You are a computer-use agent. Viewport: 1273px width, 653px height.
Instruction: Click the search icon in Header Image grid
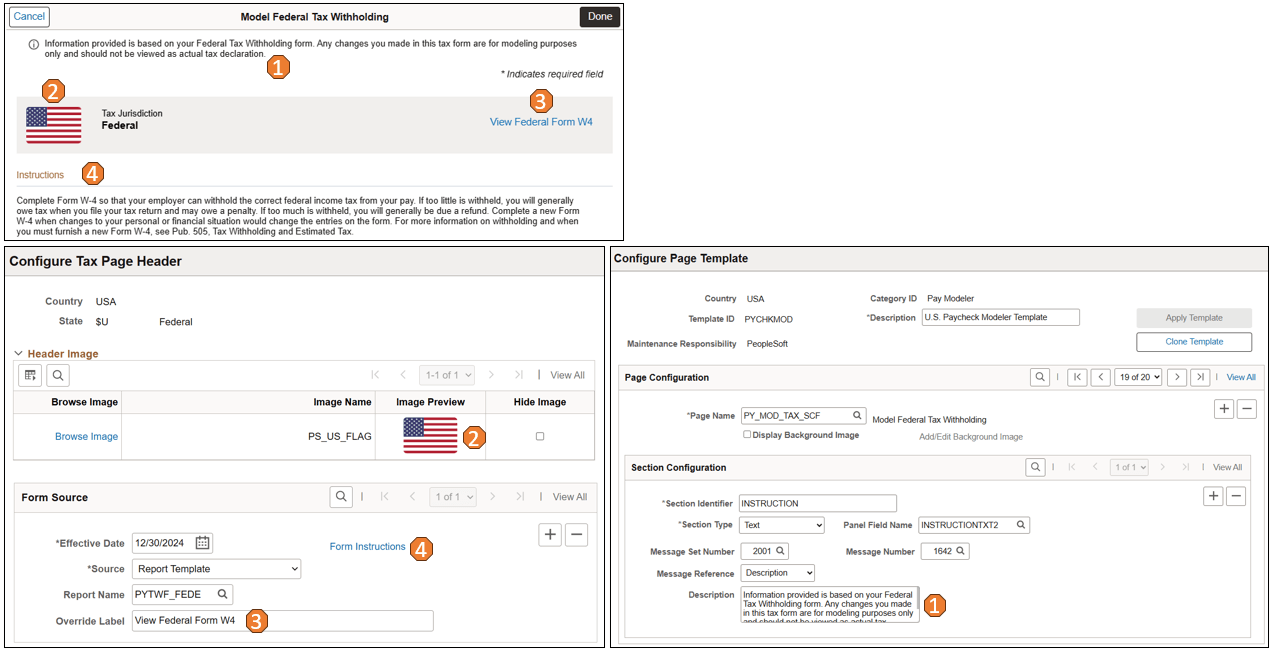[58, 374]
